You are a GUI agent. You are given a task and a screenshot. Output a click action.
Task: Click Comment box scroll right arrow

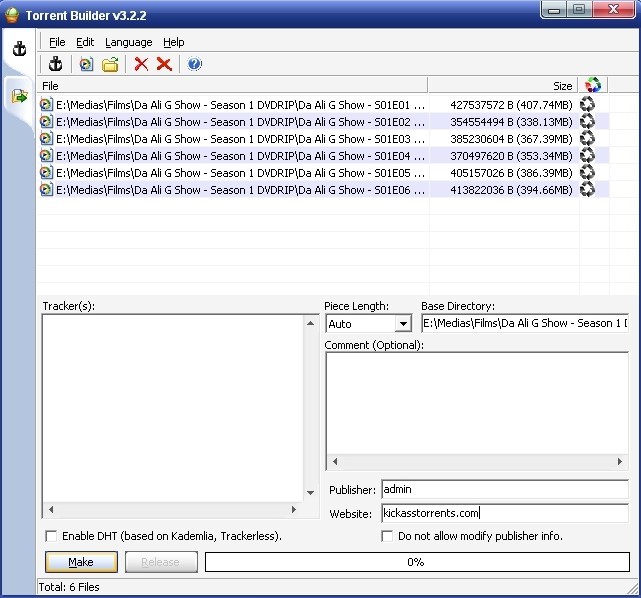pos(620,461)
